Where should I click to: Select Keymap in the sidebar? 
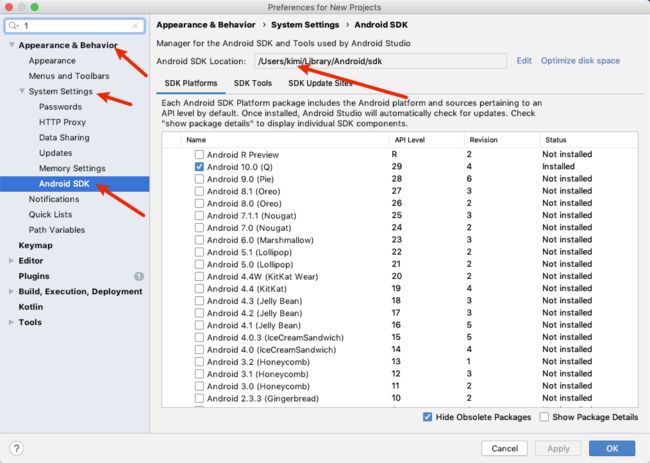pyautogui.click(x=35, y=245)
